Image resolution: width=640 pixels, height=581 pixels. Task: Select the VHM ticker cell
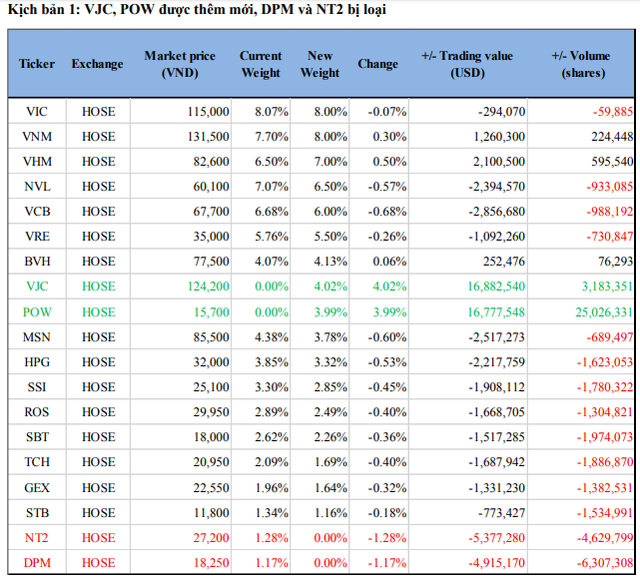point(37,162)
